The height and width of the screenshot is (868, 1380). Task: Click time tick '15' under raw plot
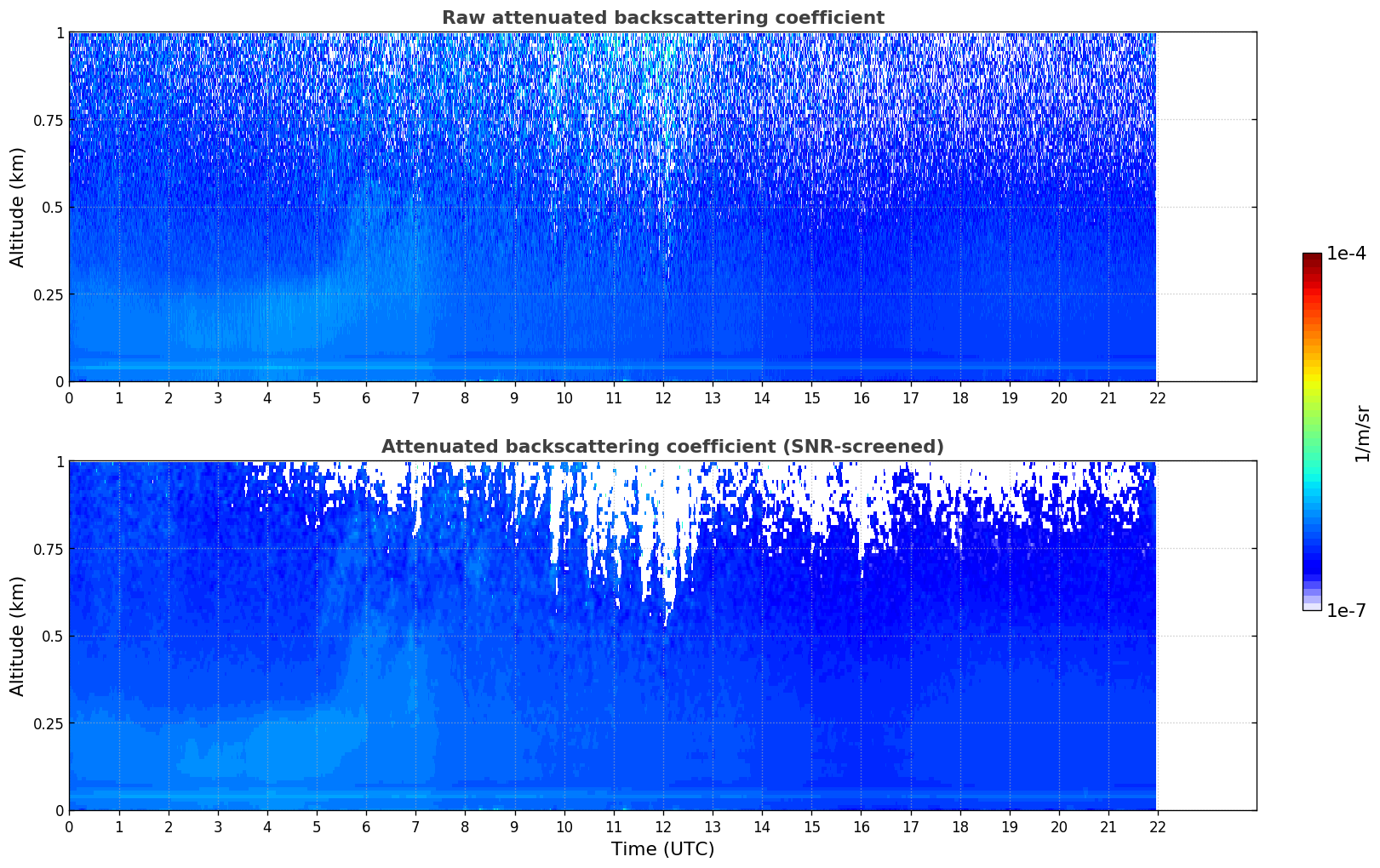tap(811, 397)
